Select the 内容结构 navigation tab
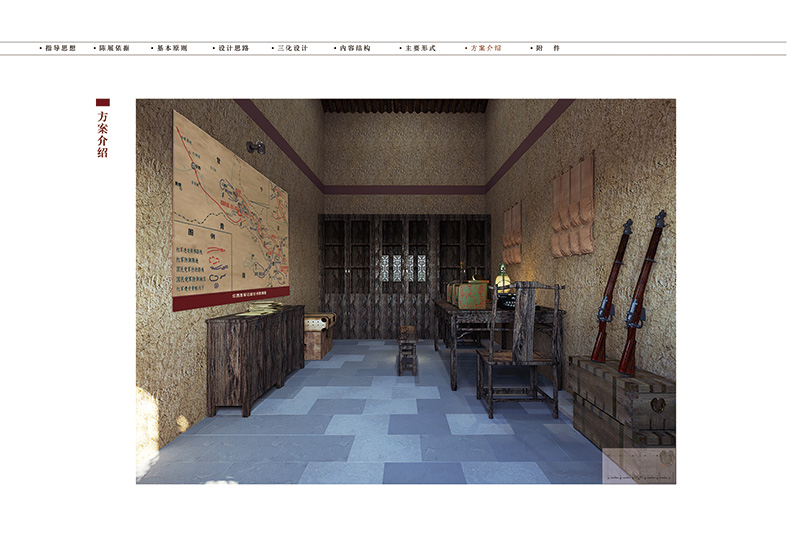Image resolution: width=800 pixels, height=550 pixels. (x=353, y=48)
